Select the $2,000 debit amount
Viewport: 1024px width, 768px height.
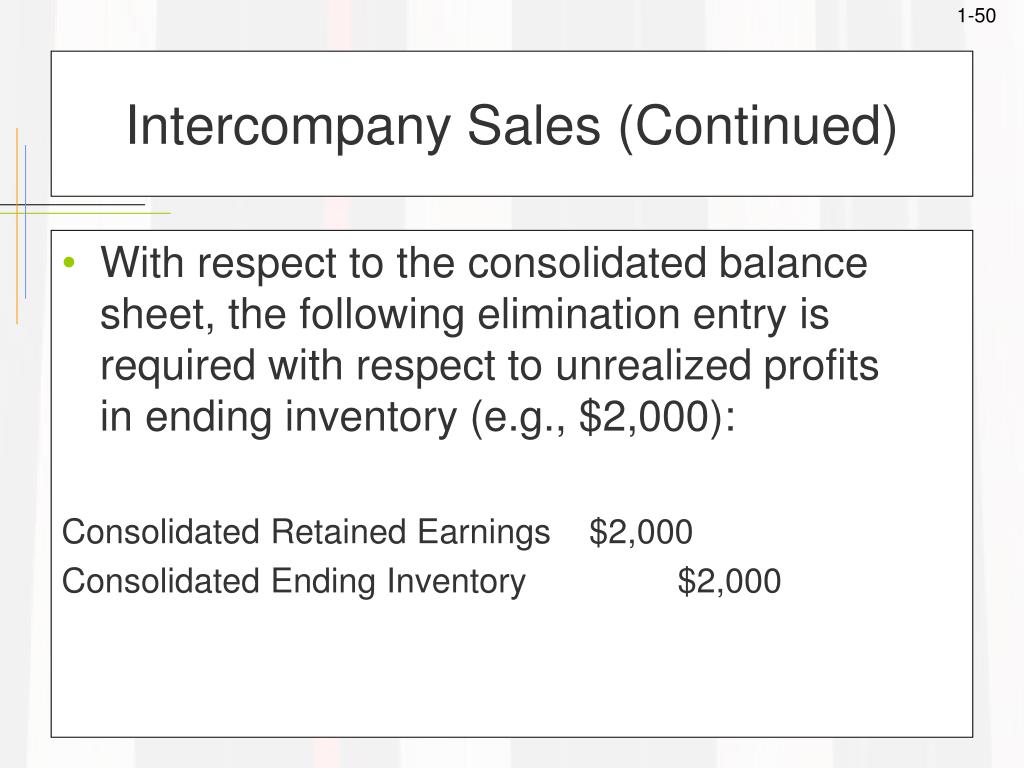[x=641, y=532]
